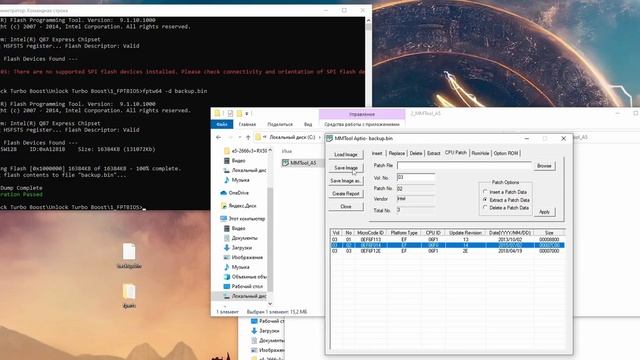Select microcode row 0EF8F12E
Image resolution: width=640 pixels, height=360 pixels.
(x=447, y=251)
